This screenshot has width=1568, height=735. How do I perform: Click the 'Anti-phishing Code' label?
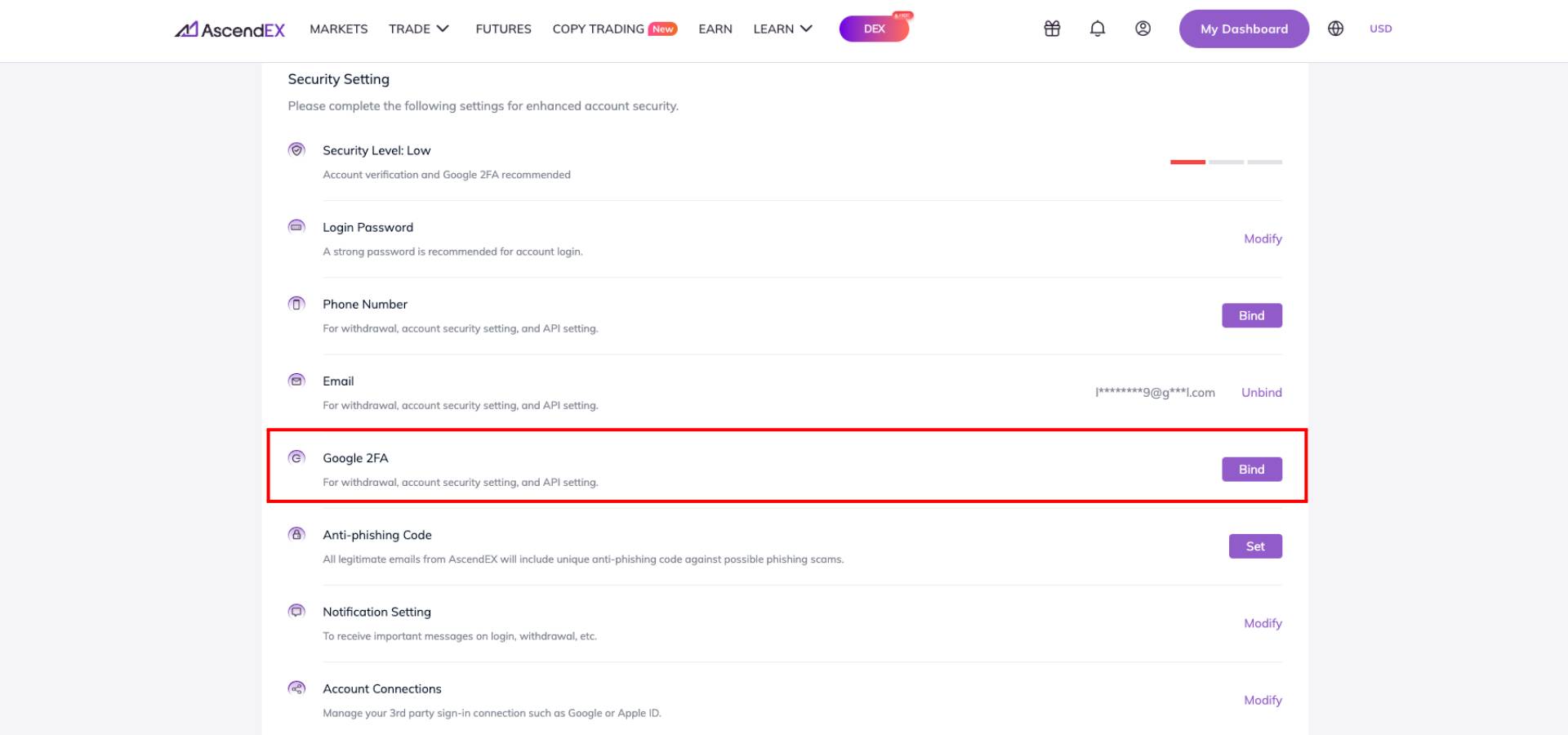[x=377, y=535]
